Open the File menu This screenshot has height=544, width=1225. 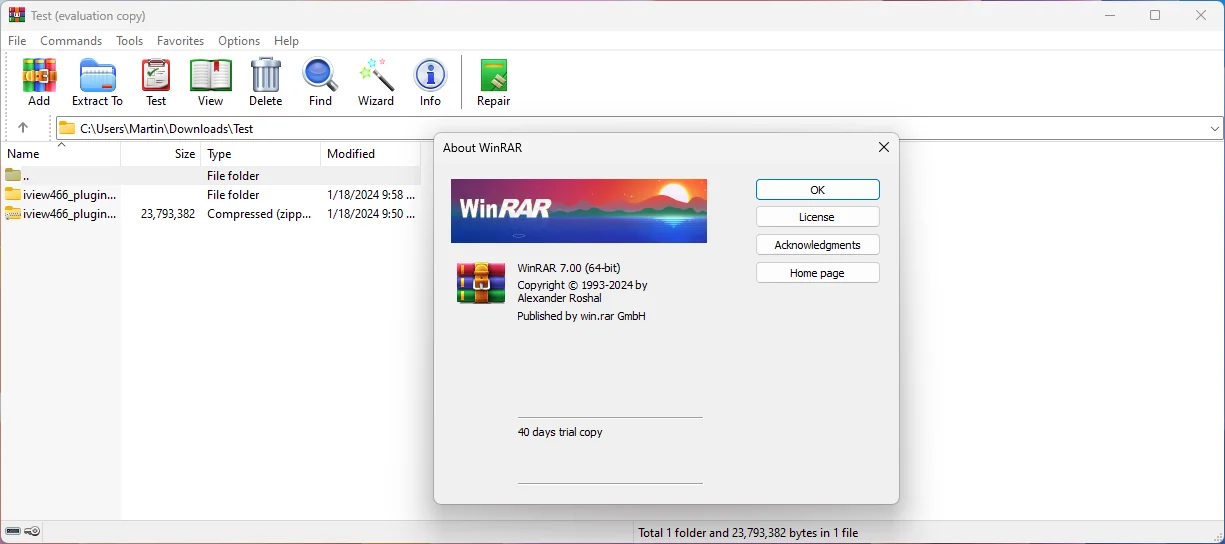pyautogui.click(x=17, y=41)
